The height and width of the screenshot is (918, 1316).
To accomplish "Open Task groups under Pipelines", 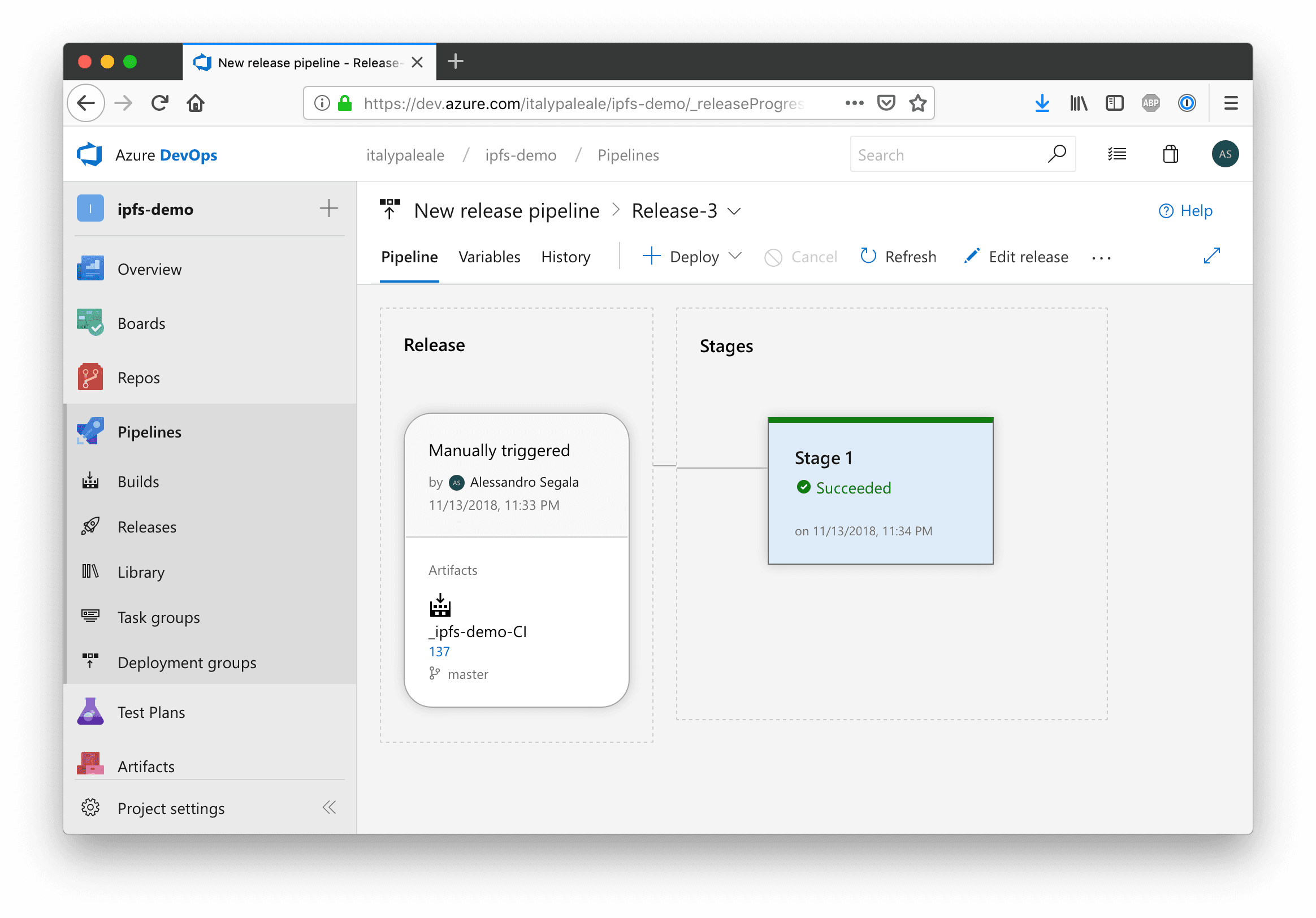I will pyautogui.click(x=210, y=617).
